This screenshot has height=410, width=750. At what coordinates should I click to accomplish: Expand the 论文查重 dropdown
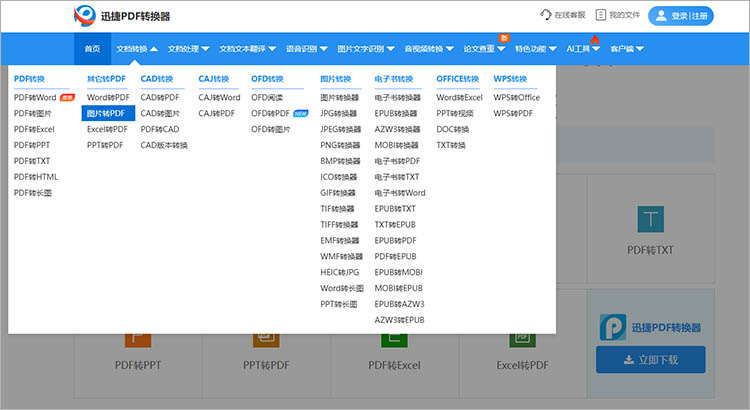click(484, 49)
